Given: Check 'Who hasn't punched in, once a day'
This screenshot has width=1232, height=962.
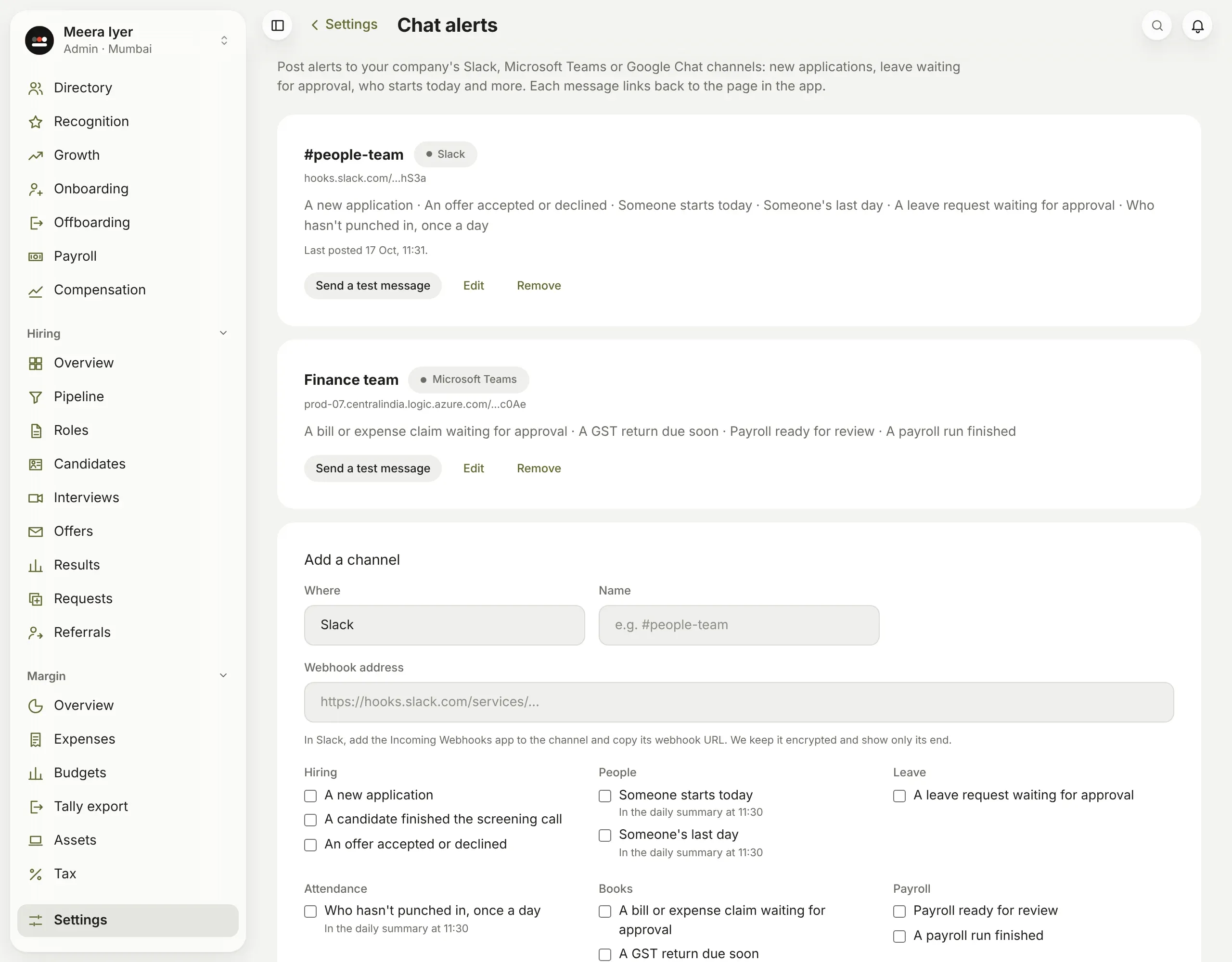Looking at the screenshot, I should tap(310, 911).
